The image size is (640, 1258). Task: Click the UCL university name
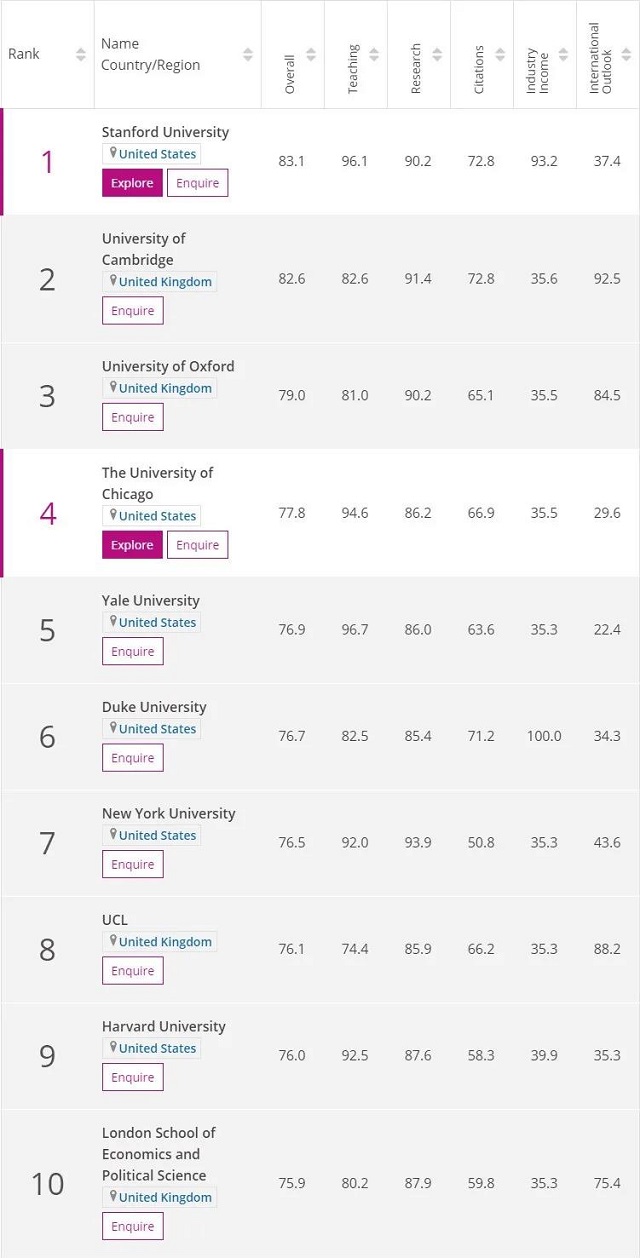tap(114, 919)
